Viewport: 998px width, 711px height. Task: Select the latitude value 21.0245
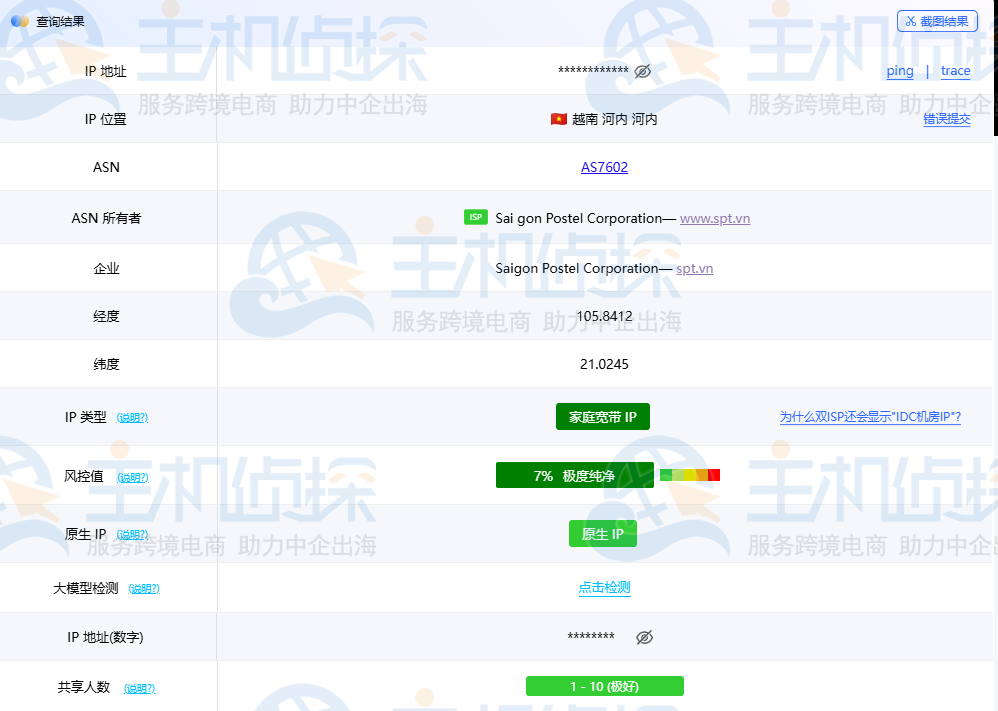(604, 364)
